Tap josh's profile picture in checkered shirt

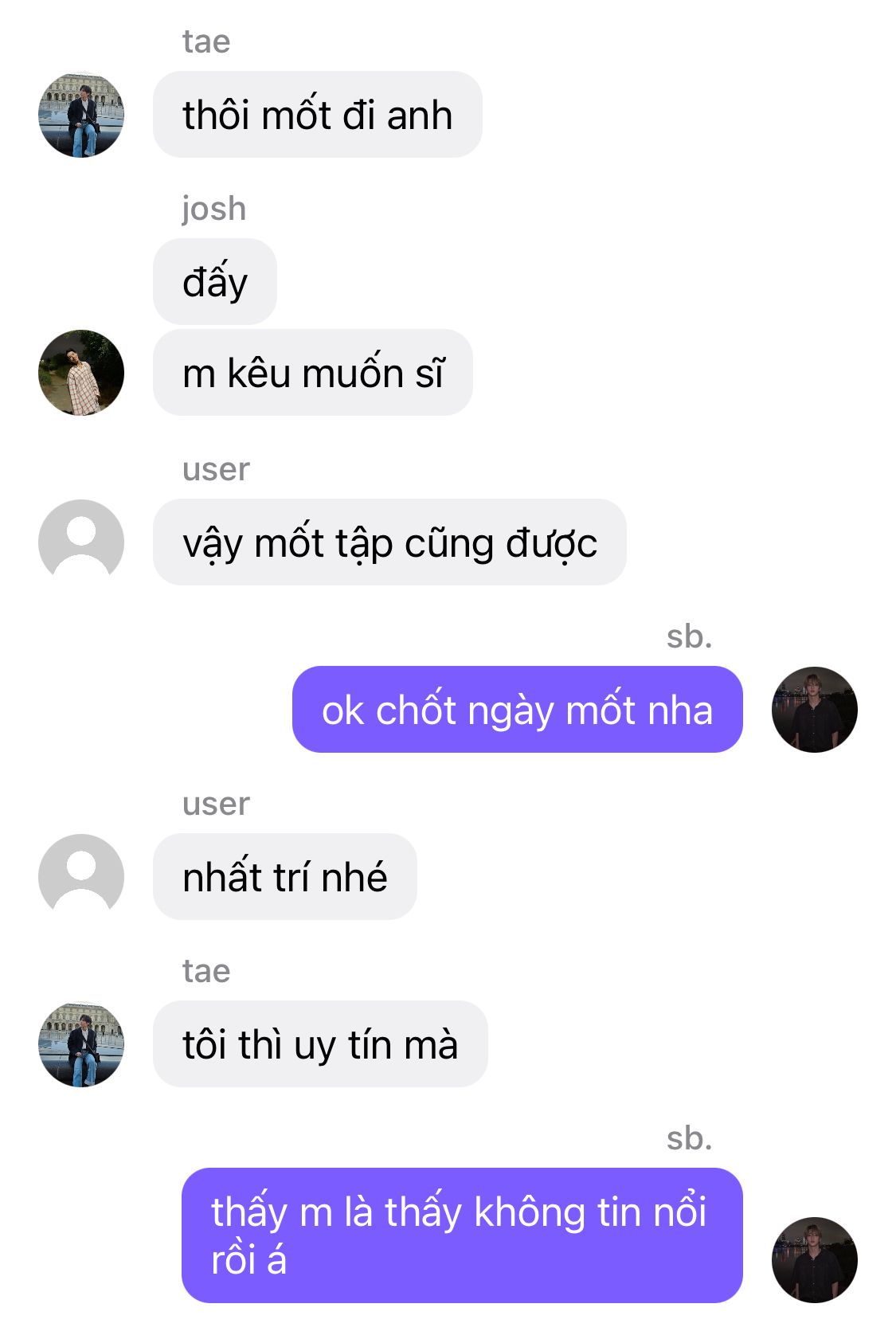pyautogui.click(x=81, y=372)
